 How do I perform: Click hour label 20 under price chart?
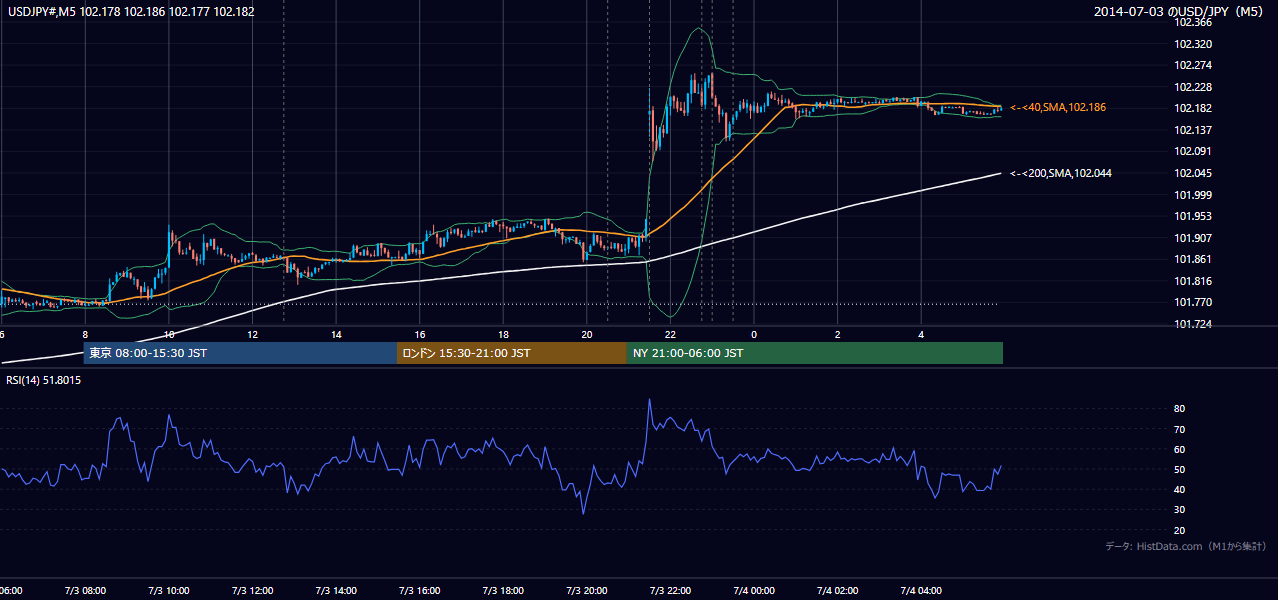pos(587,334)
